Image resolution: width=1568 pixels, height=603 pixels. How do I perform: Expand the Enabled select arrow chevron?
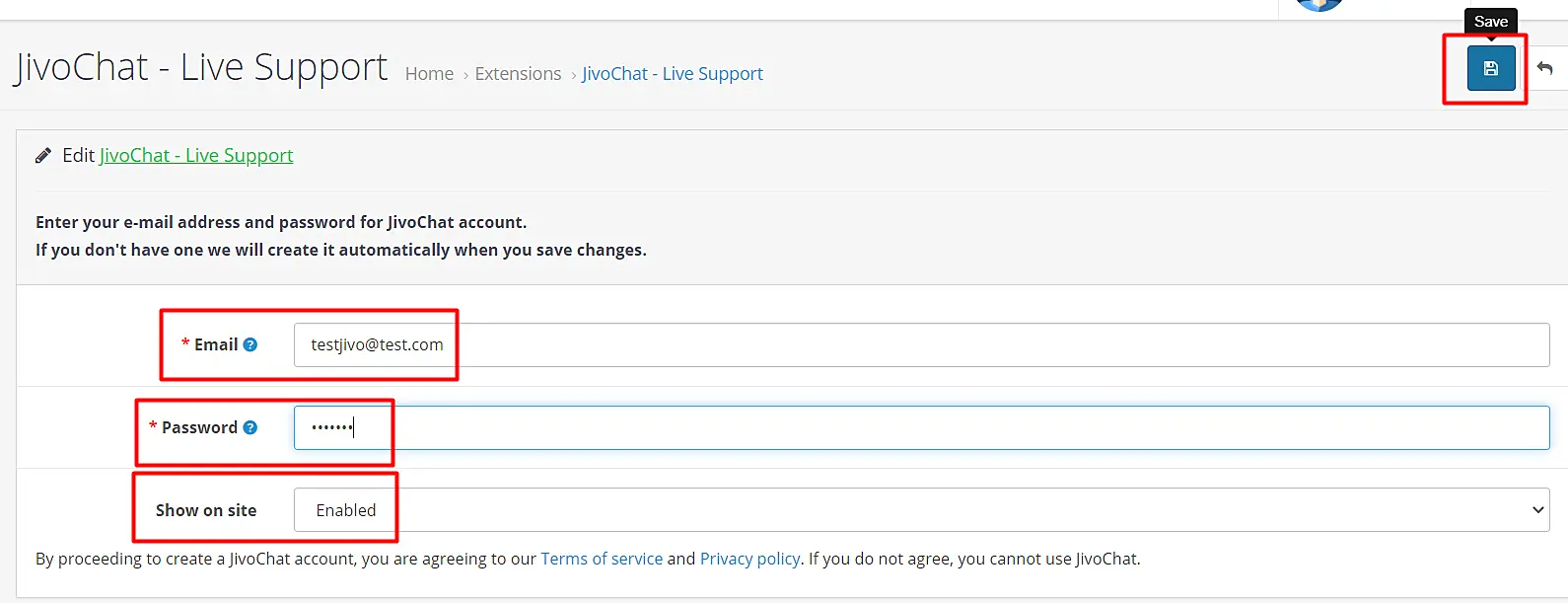[1537, 510]
